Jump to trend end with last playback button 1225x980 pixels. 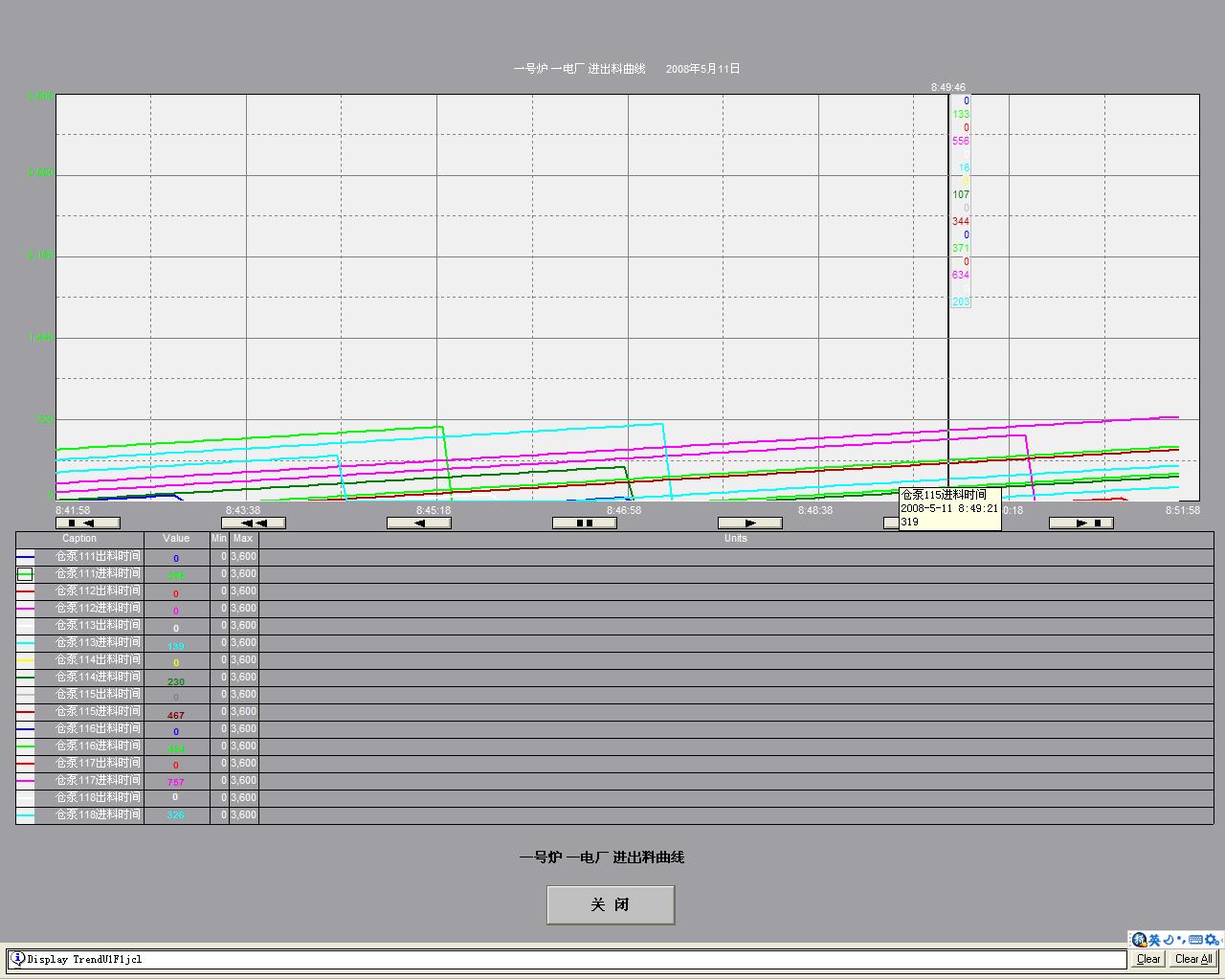point(1080,523)
